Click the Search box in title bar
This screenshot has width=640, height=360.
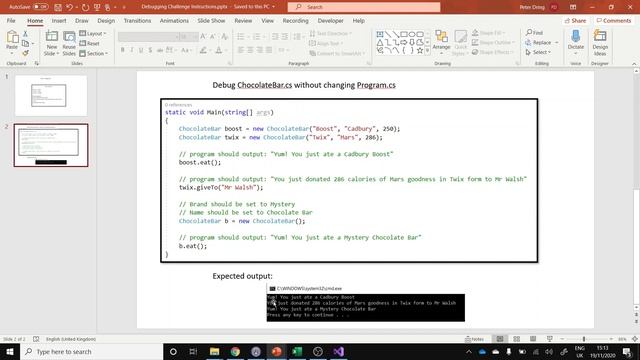[x=364, y=7]
